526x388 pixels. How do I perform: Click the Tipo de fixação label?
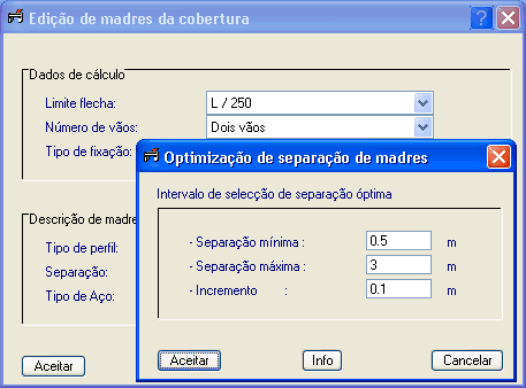[x=89, y=152]
